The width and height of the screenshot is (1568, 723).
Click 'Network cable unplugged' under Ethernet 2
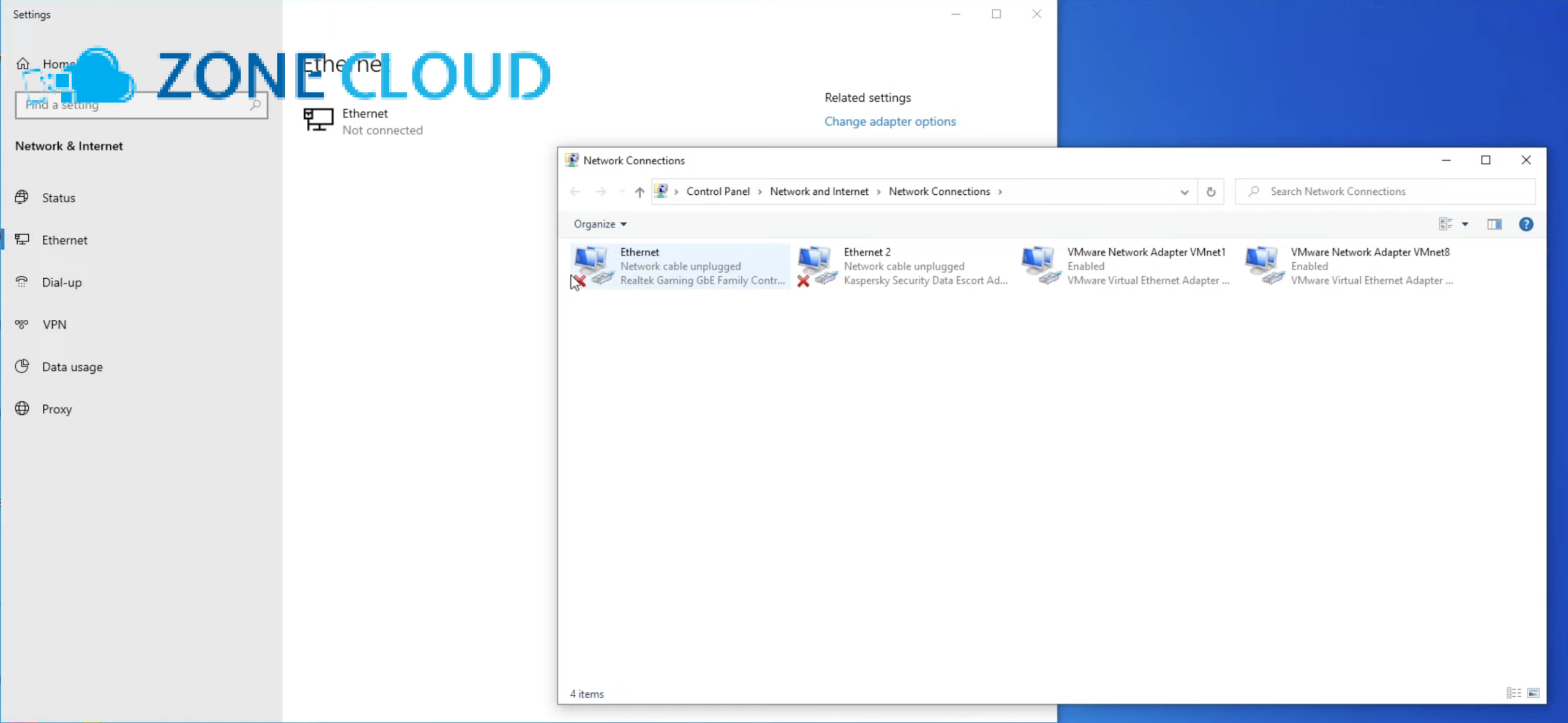click(x=904, y=267)
